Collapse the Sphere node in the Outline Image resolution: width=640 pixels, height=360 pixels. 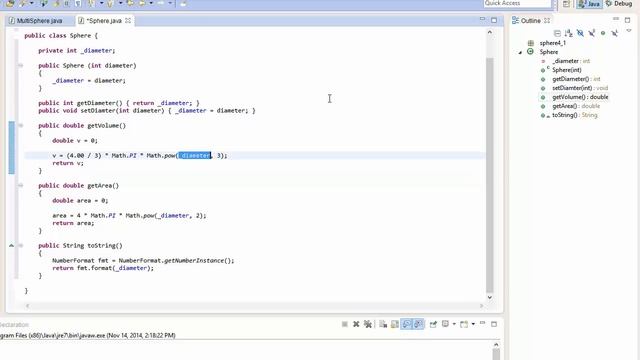click(520, 52)
